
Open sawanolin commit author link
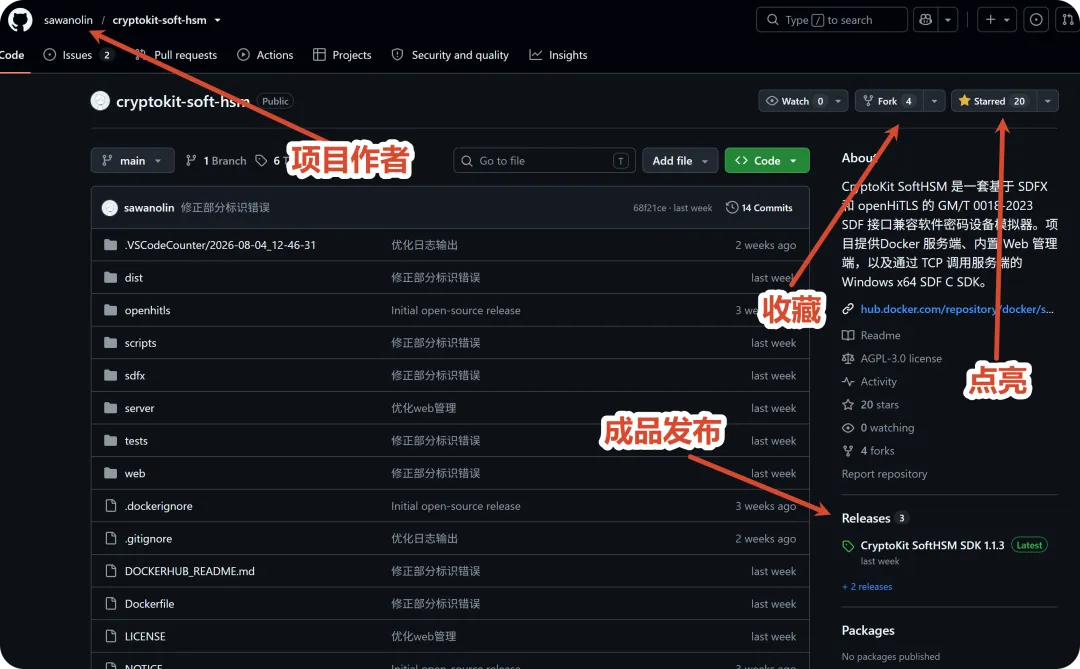(149, 207)
